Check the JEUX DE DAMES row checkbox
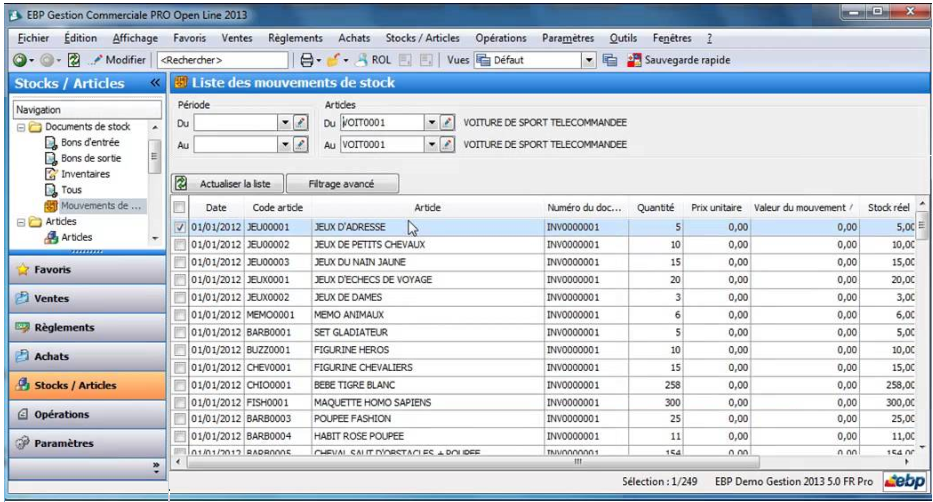Image resolution: width=933 pixels, height=502 pixels. coord(180,297)
